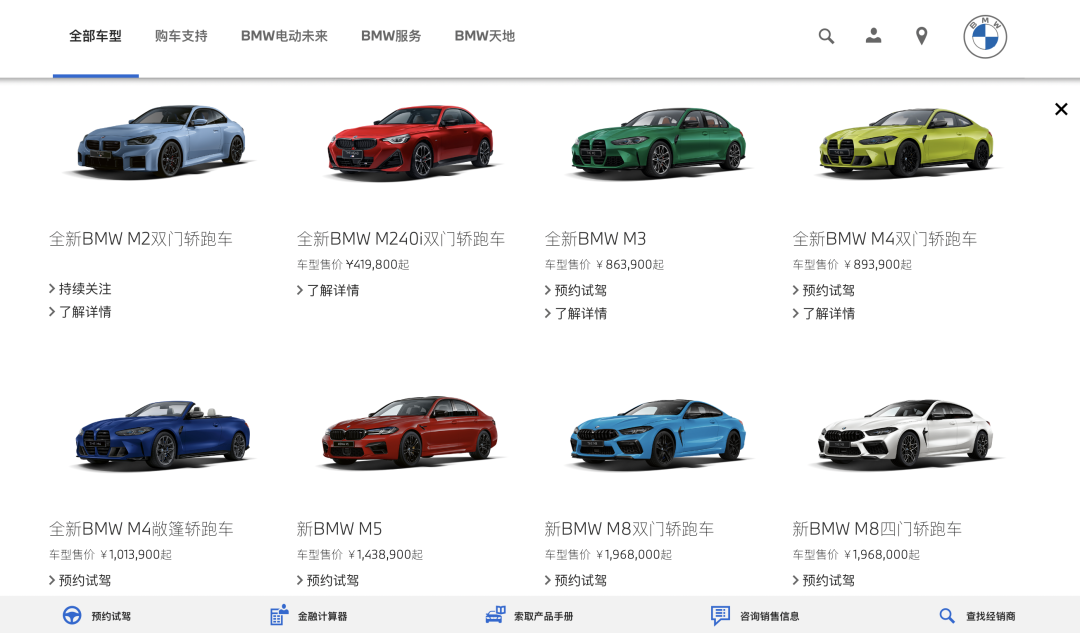This screenshot has height=633, width=1080.
Task: Select the green BMW M3 car image
Action: pyautogui.click(x=658, y=142)
